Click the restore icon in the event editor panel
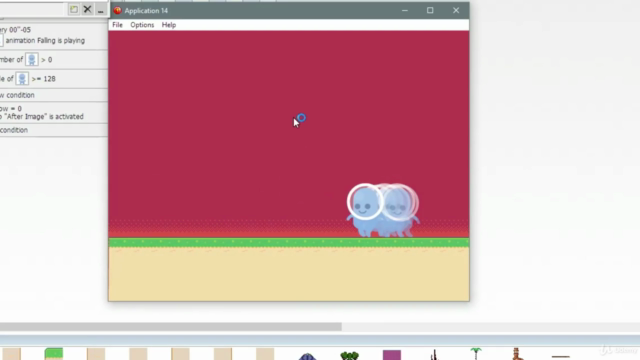The width and height of the screenshot is (640, 360). tap(74, 9)
